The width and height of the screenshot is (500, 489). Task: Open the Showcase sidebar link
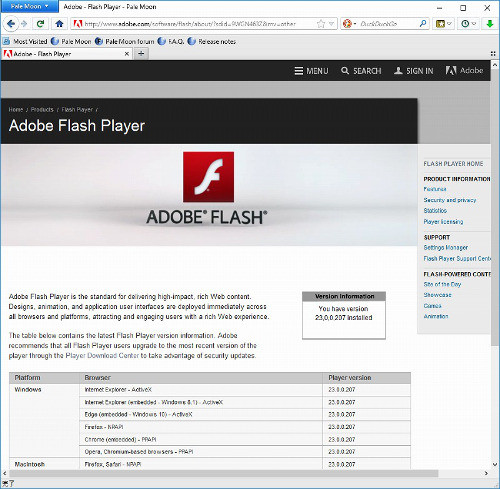click(x=437, y=295)
